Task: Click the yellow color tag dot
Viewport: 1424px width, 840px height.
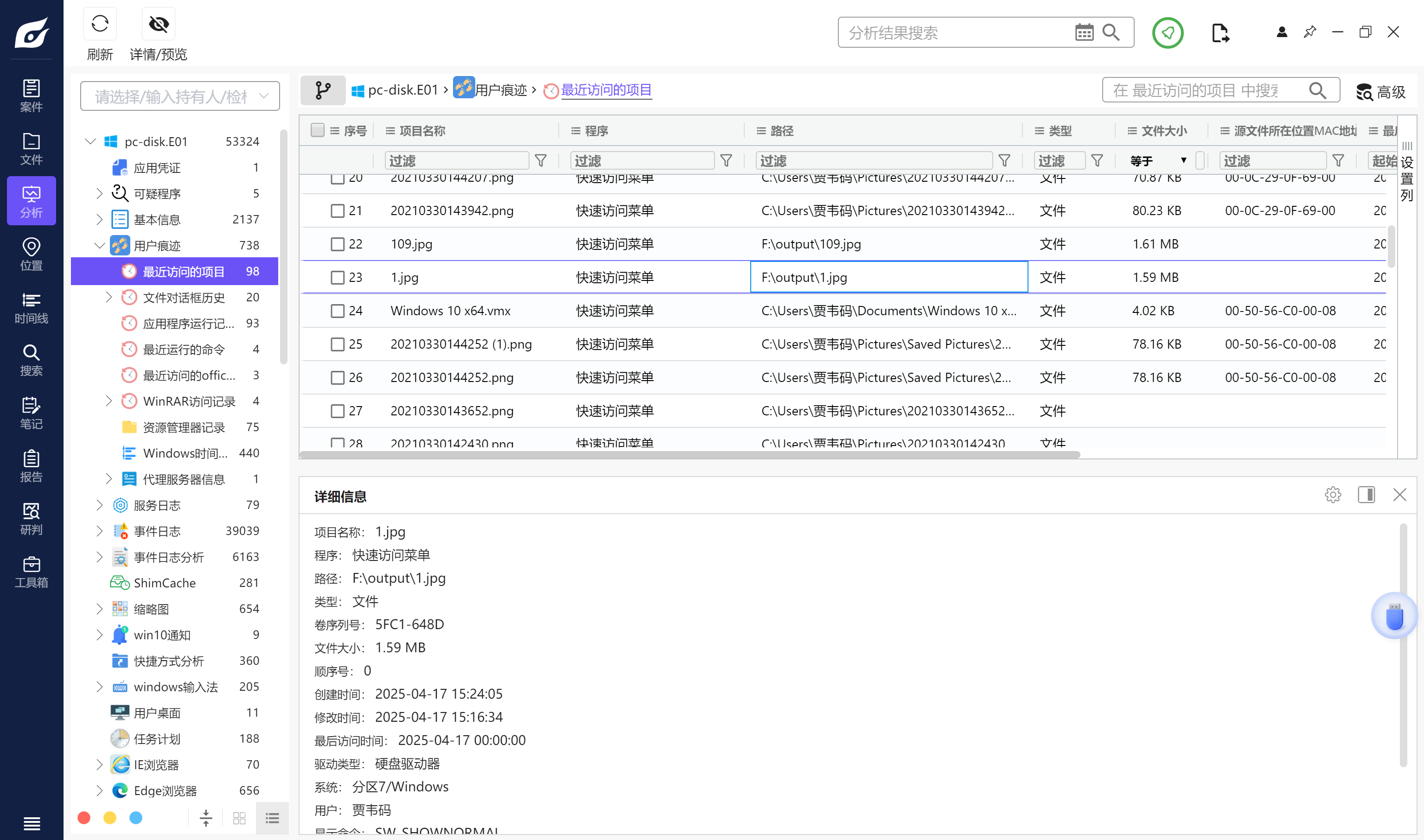Action: pos(110,818)
